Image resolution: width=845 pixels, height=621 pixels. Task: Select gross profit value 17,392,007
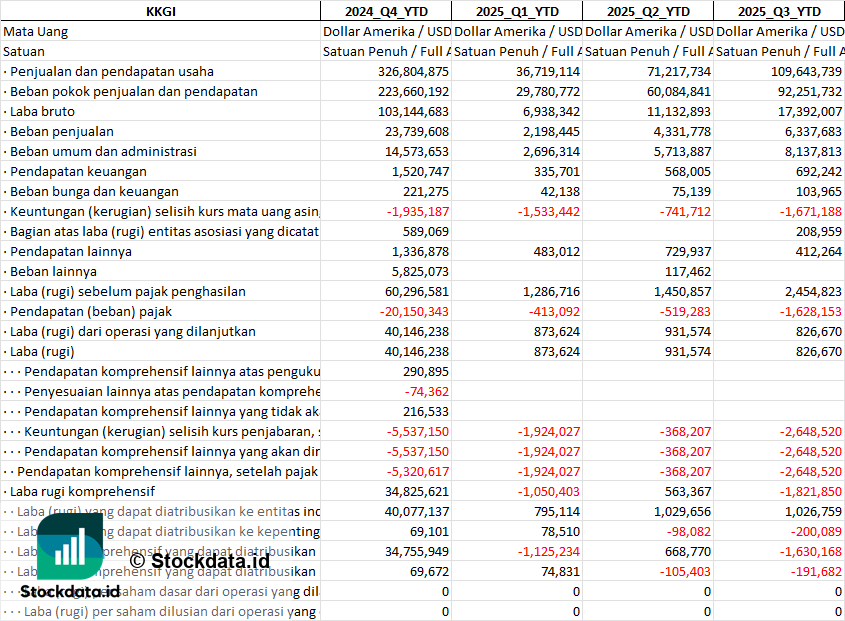(x=809, y=111)
